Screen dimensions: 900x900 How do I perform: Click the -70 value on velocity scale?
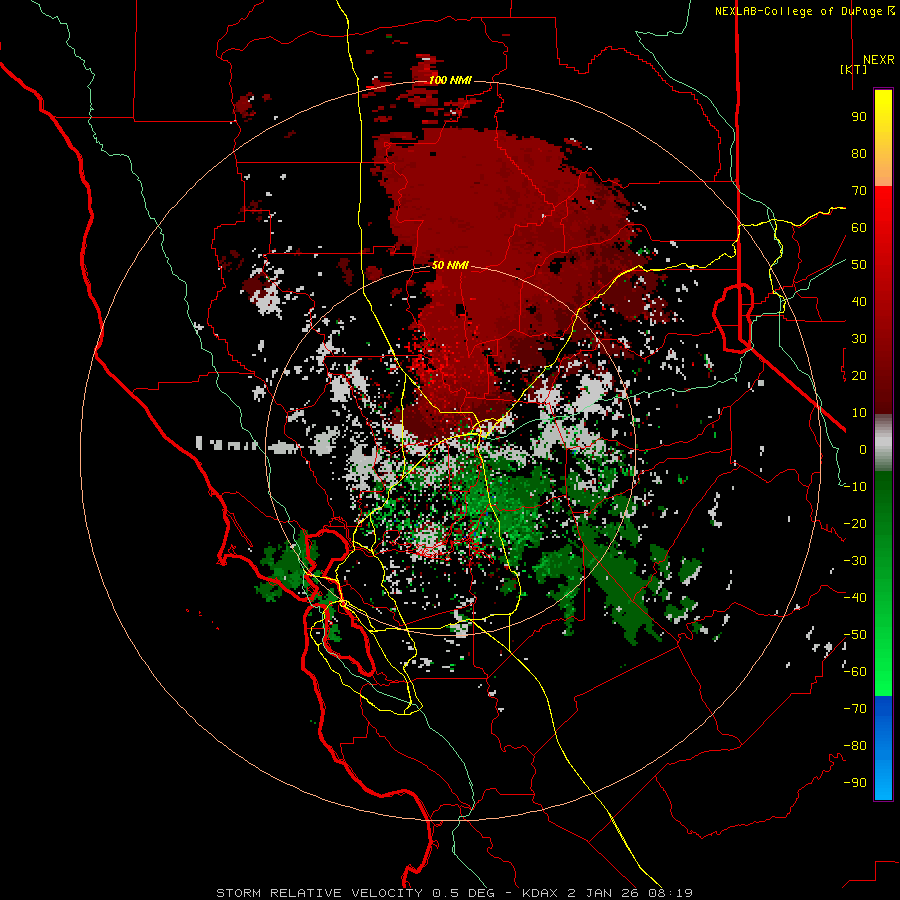point(855,709)
